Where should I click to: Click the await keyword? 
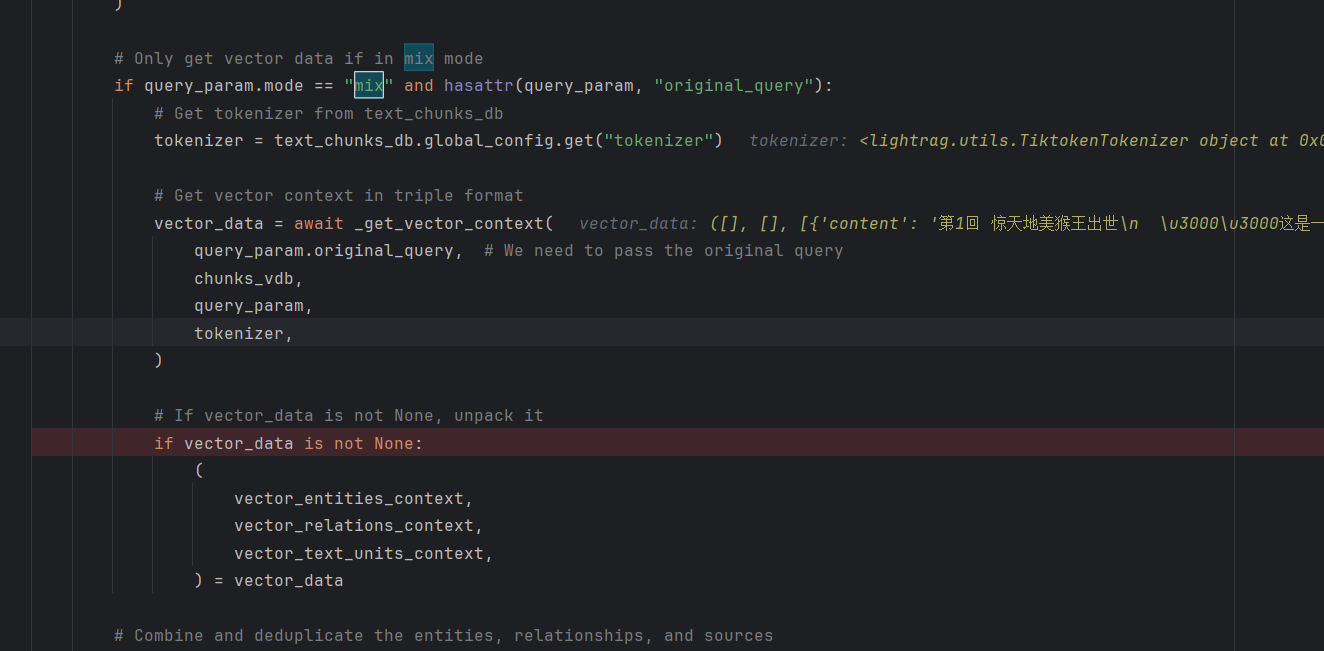coord(318,223)
